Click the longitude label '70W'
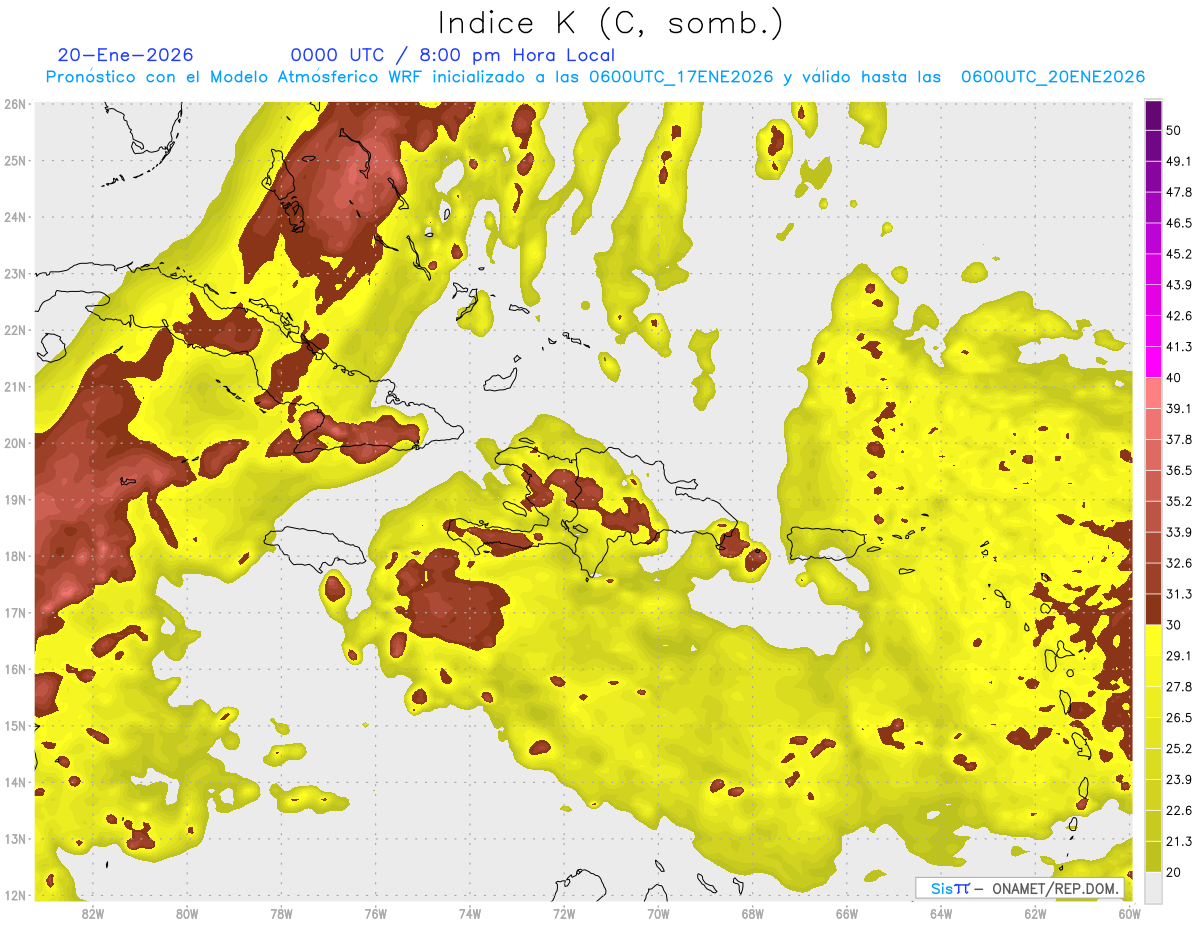This screenshot has width=1200, height=927. tap(658, 913)
